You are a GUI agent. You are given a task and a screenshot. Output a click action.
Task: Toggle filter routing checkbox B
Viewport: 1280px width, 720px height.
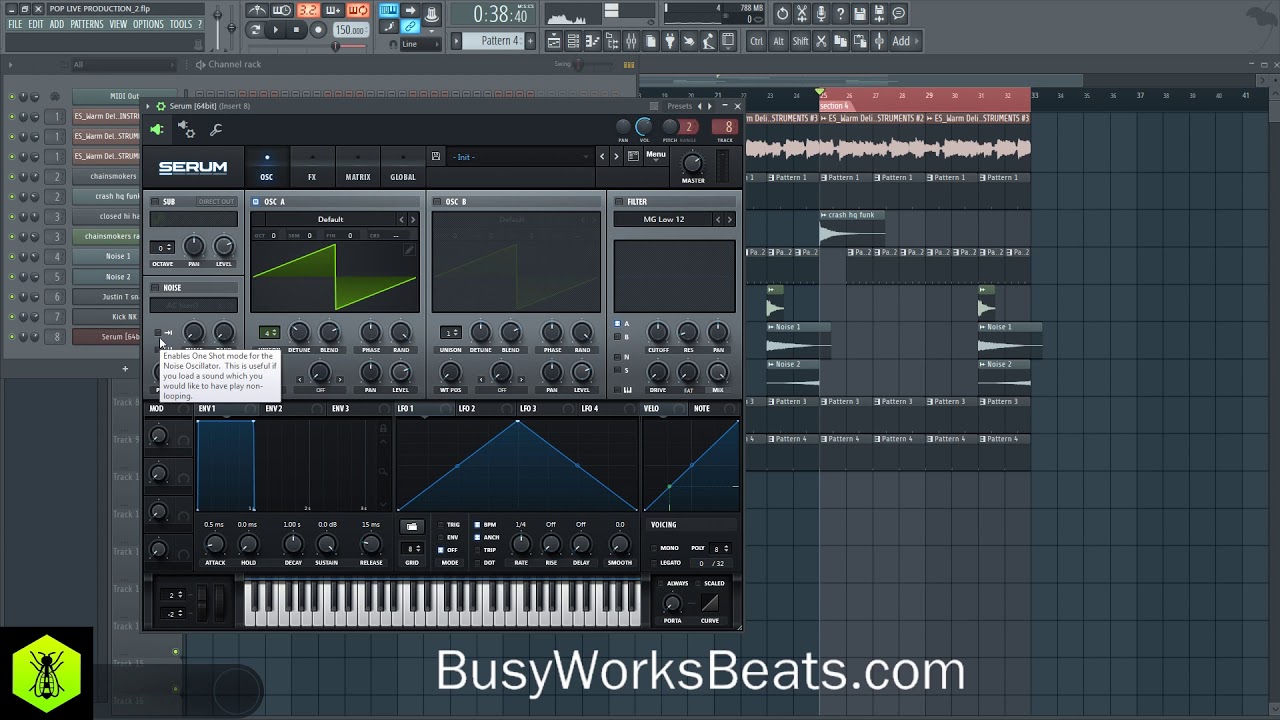(618, 337)
